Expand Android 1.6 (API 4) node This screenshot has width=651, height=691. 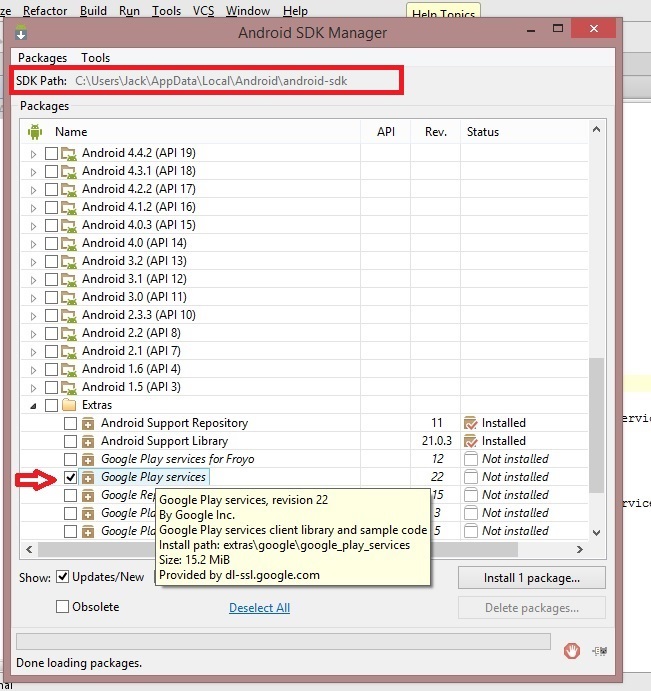pyautogui.click(x=33, y=370)
